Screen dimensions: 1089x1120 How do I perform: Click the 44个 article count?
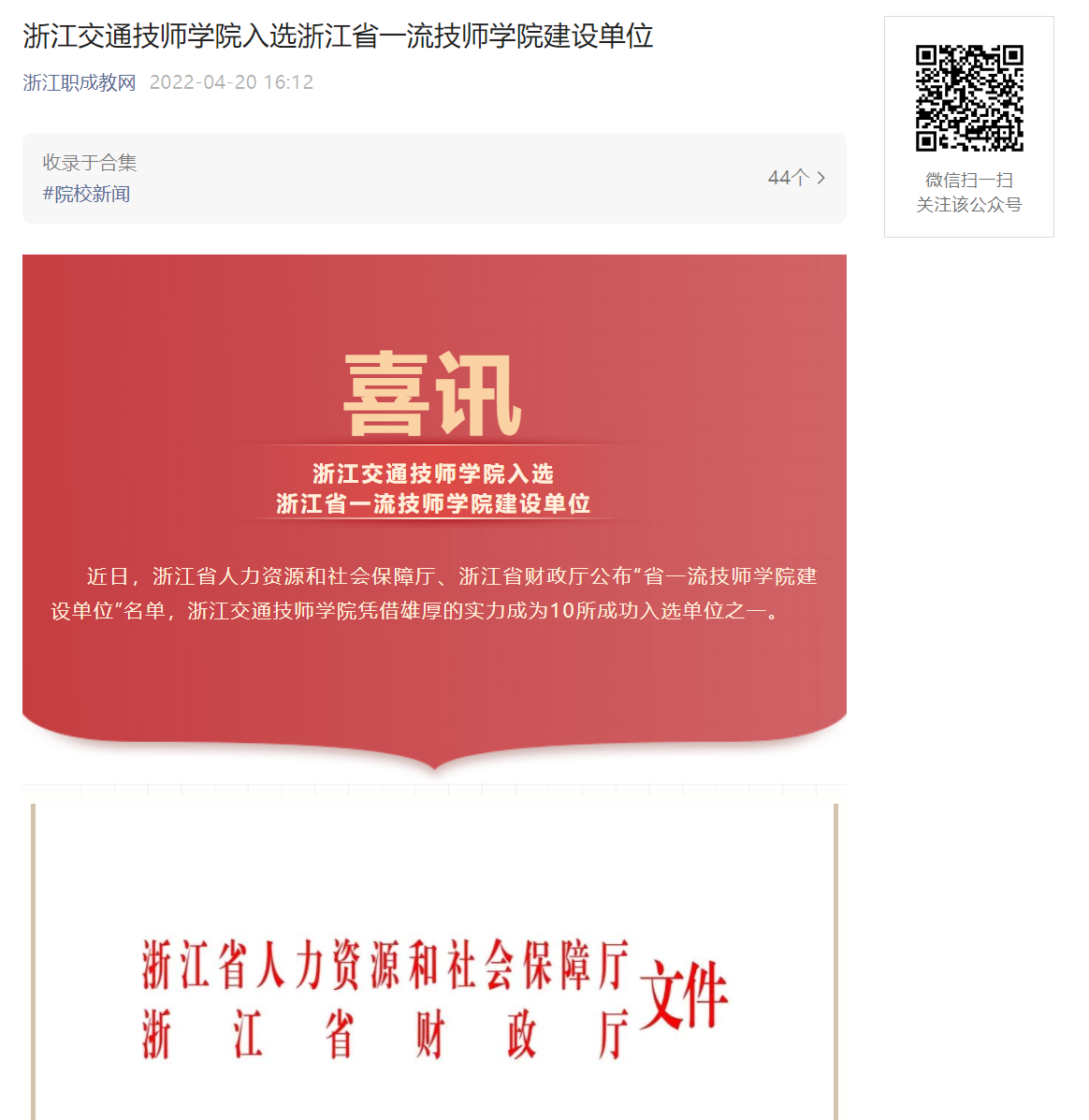[x=789, y=177]
